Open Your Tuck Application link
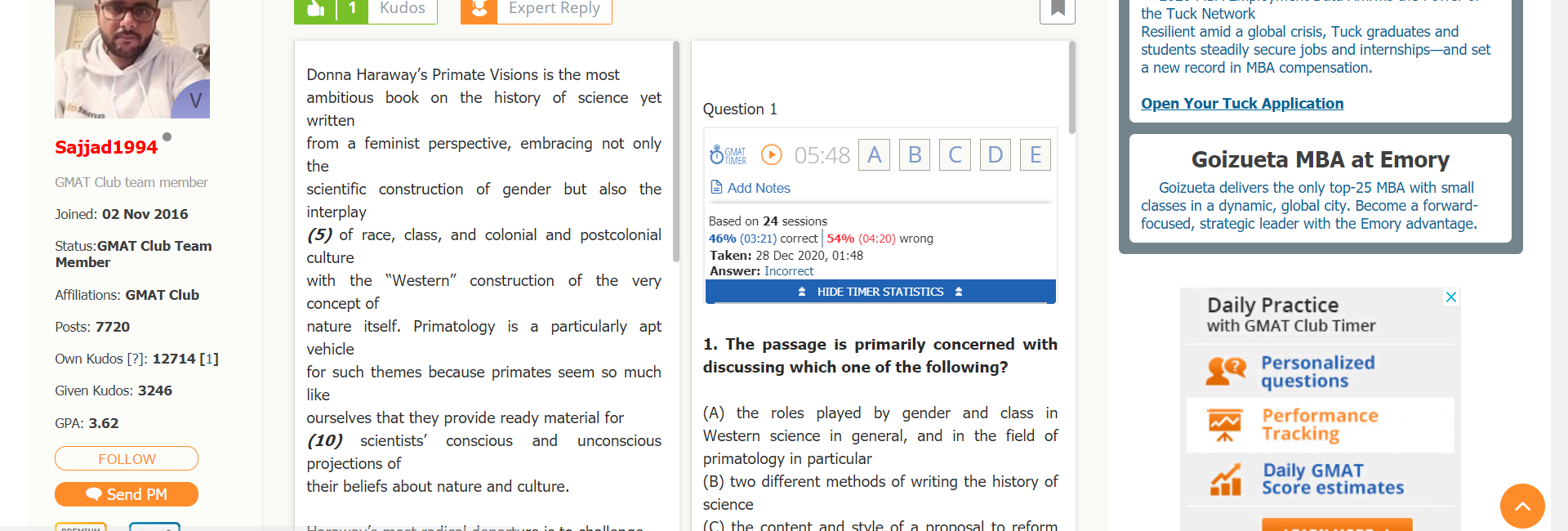The image size is (1568, 531). coord(1241,104)
